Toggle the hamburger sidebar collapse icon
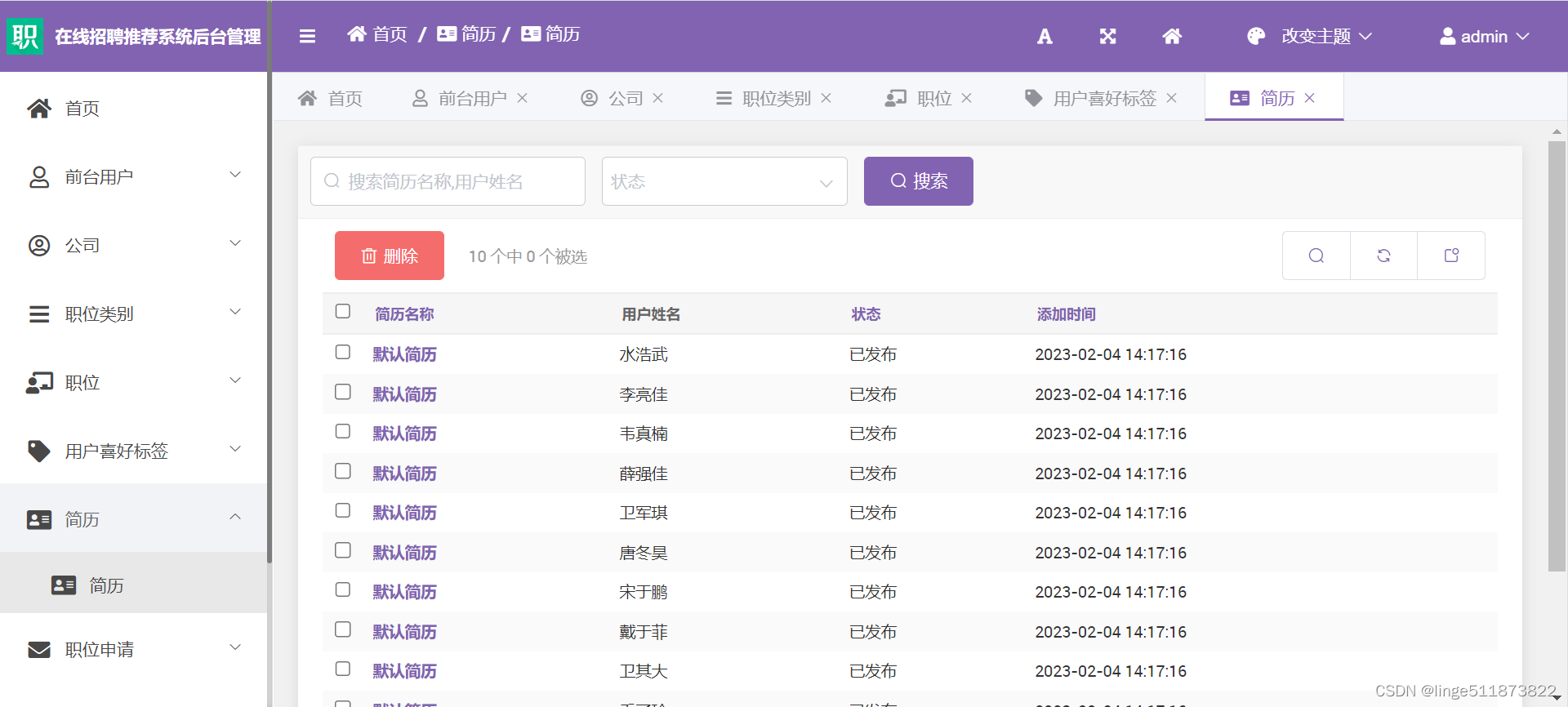Image resolution: width=1568 pixels, height=707 pixels. tap(307, 36)
